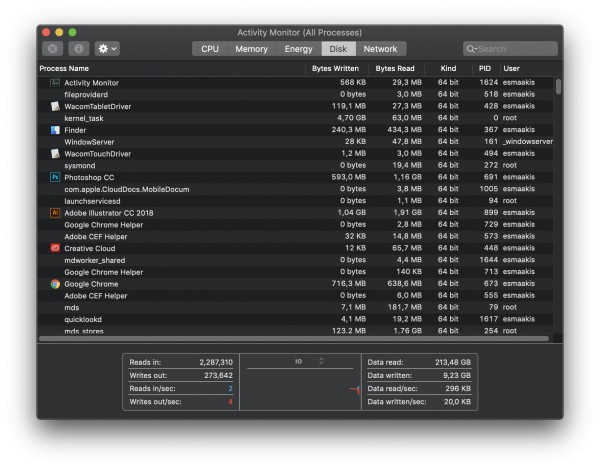Click the 1,91 GB bytes read cell

click(408, 213)
